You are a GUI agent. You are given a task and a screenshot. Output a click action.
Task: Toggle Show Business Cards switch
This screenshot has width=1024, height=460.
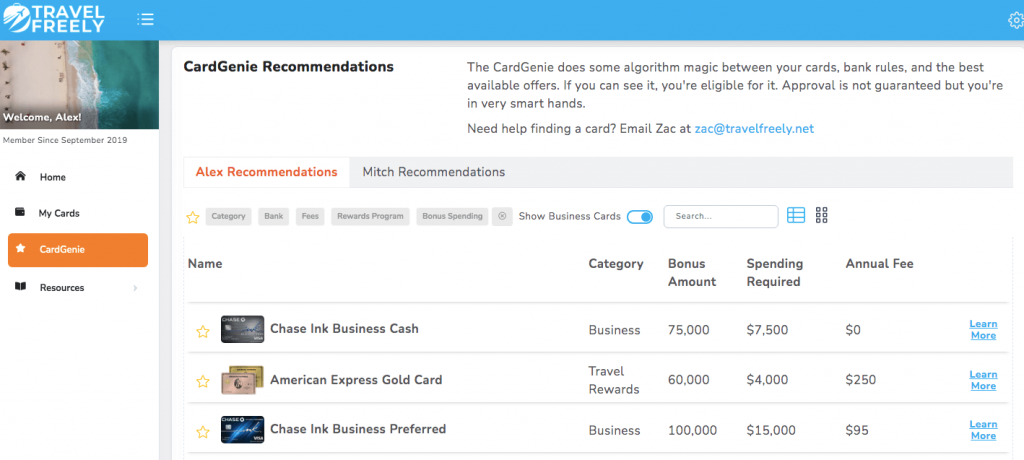point(639,216)
